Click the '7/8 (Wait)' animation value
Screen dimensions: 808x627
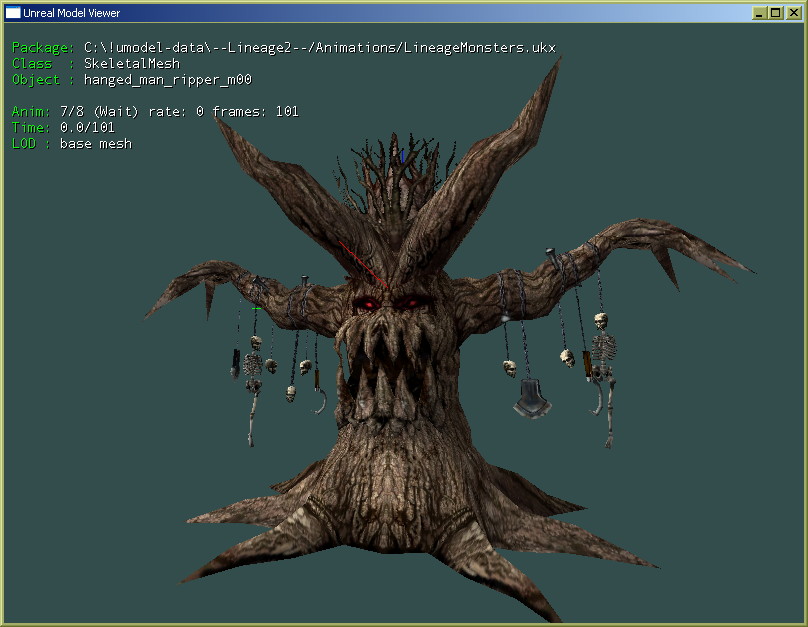[99, 112]
